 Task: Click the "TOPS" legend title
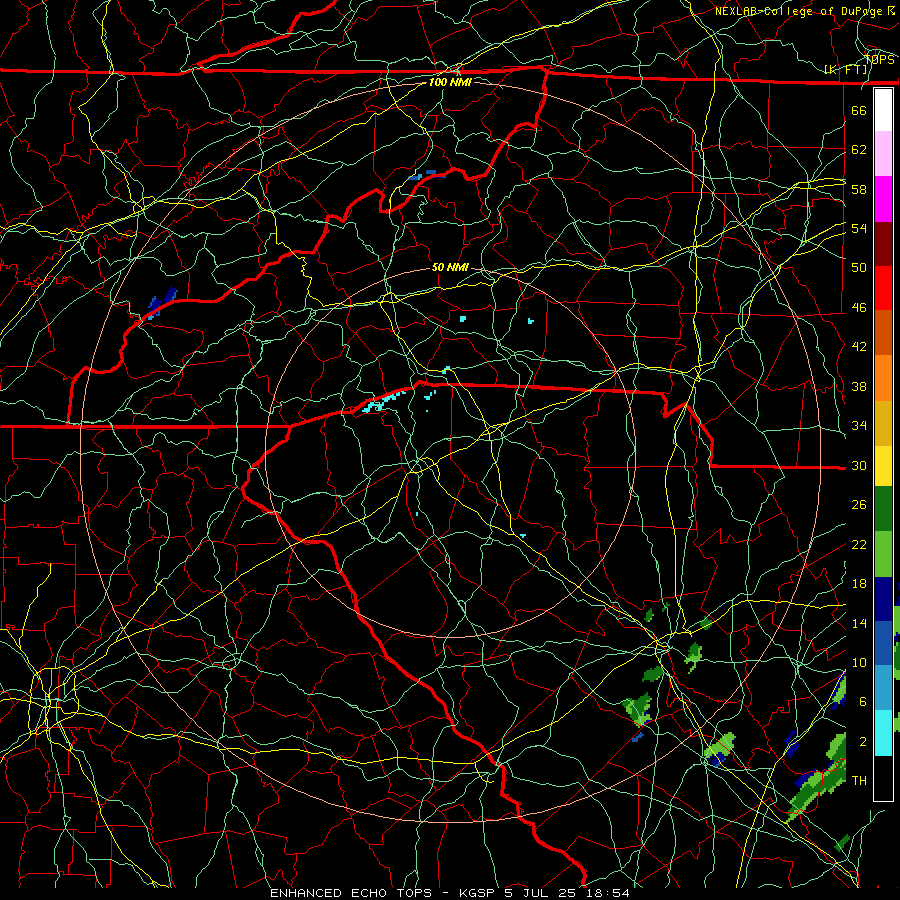[880, 60]
